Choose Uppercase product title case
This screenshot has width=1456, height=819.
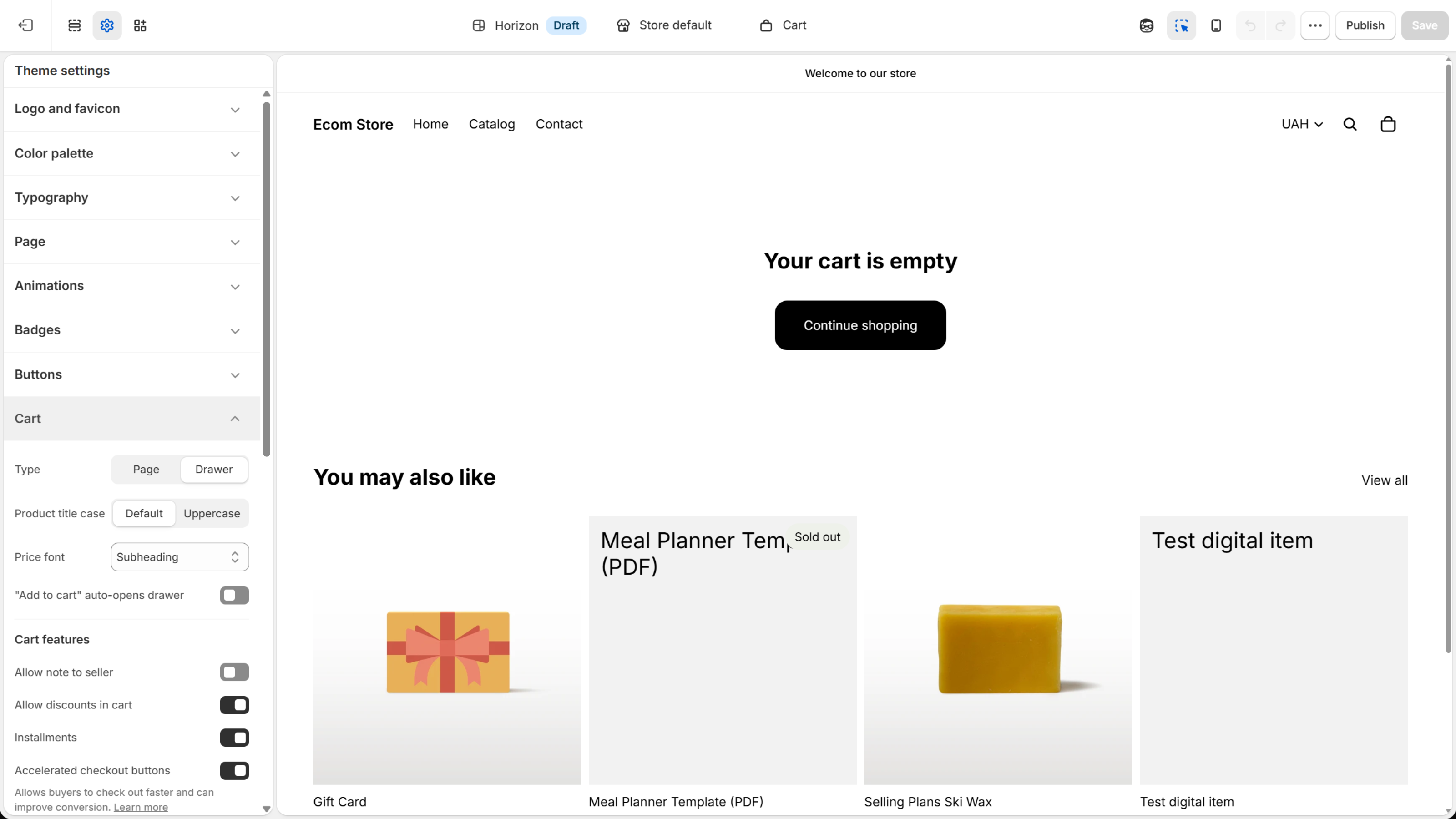(212, 513)
